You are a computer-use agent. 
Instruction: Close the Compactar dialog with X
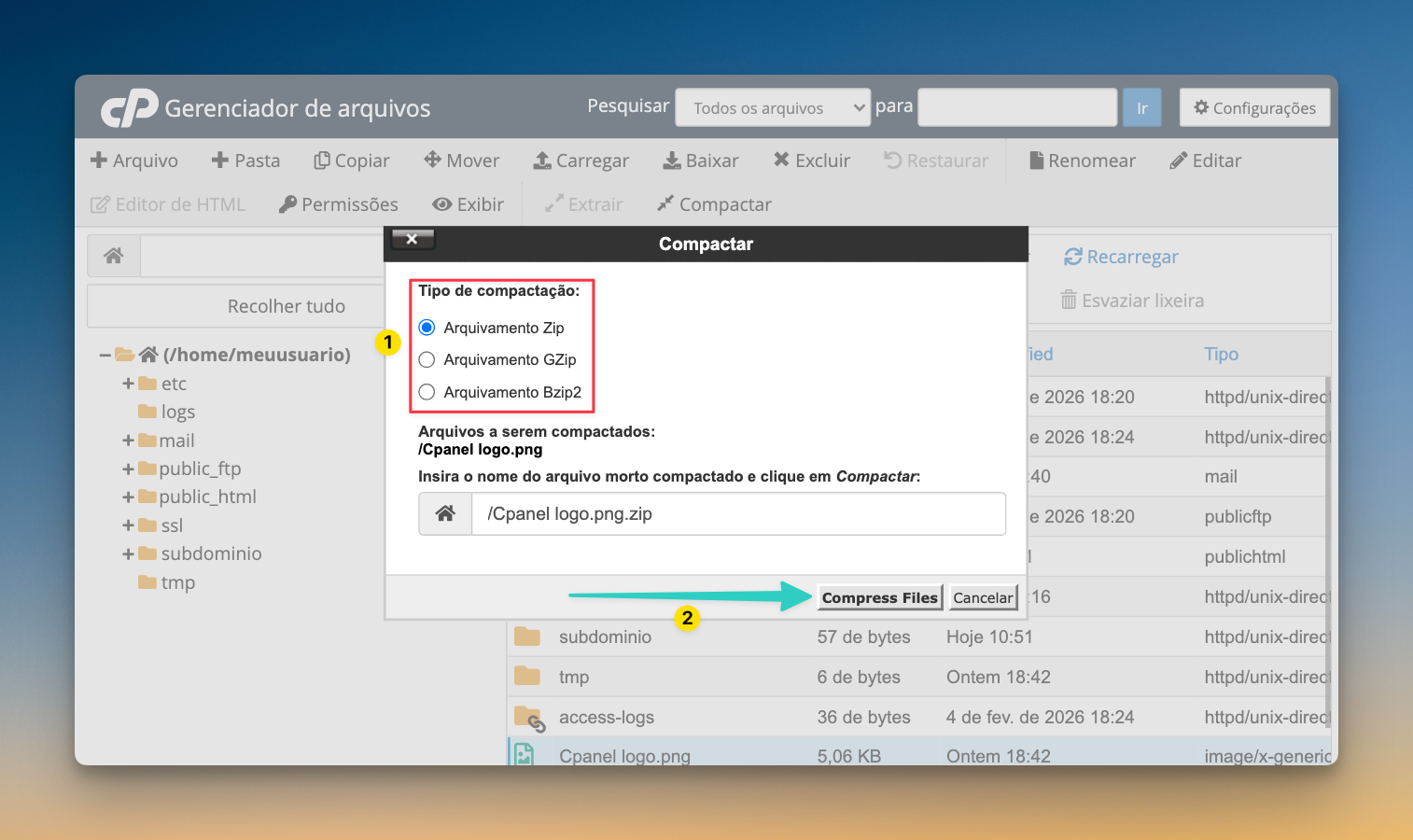[x=412, y=240]
